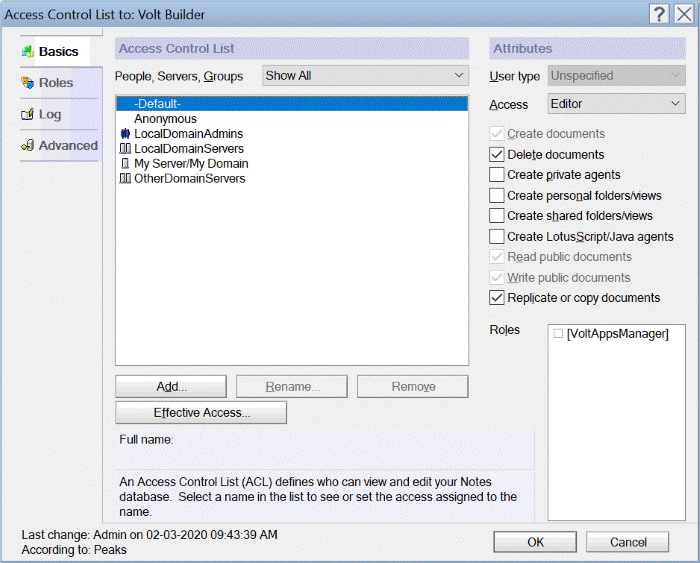Click the Roles list box area

617,422
